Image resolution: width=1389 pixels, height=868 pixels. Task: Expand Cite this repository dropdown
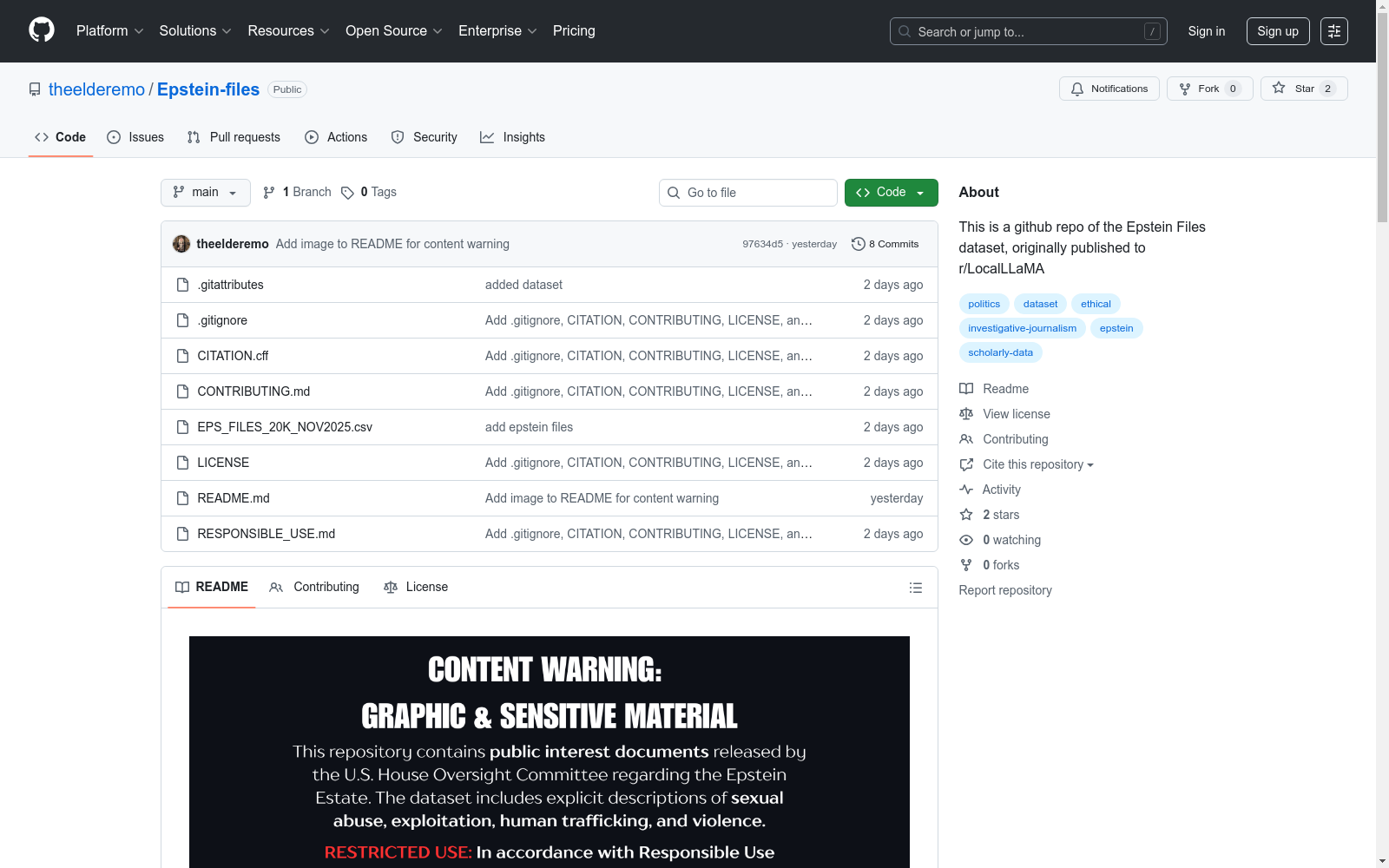1037,464
